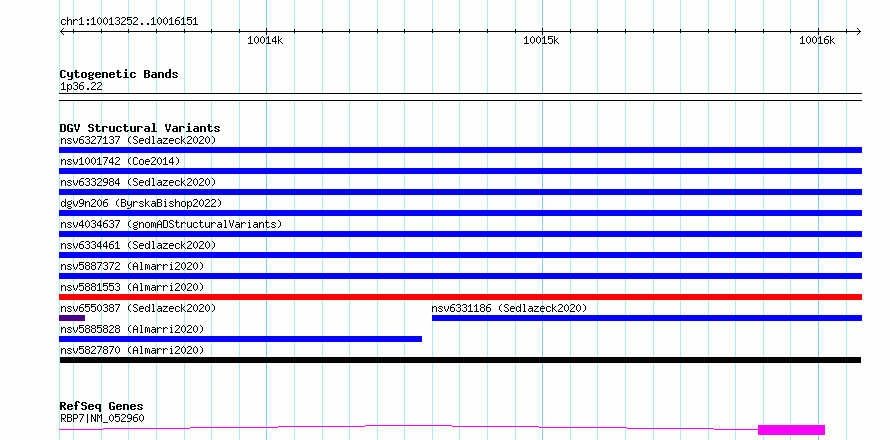890x440 pixels.
Task: Click the DGV Structural Variants track heading
Action: click(140, 128)
